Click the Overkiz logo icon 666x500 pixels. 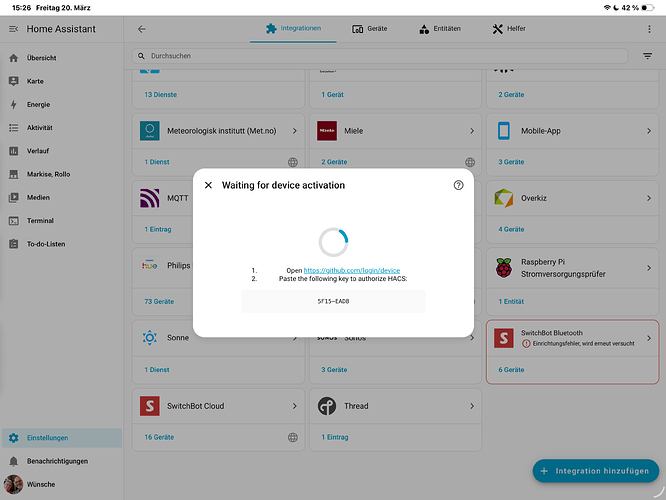(x=504, y=198)
